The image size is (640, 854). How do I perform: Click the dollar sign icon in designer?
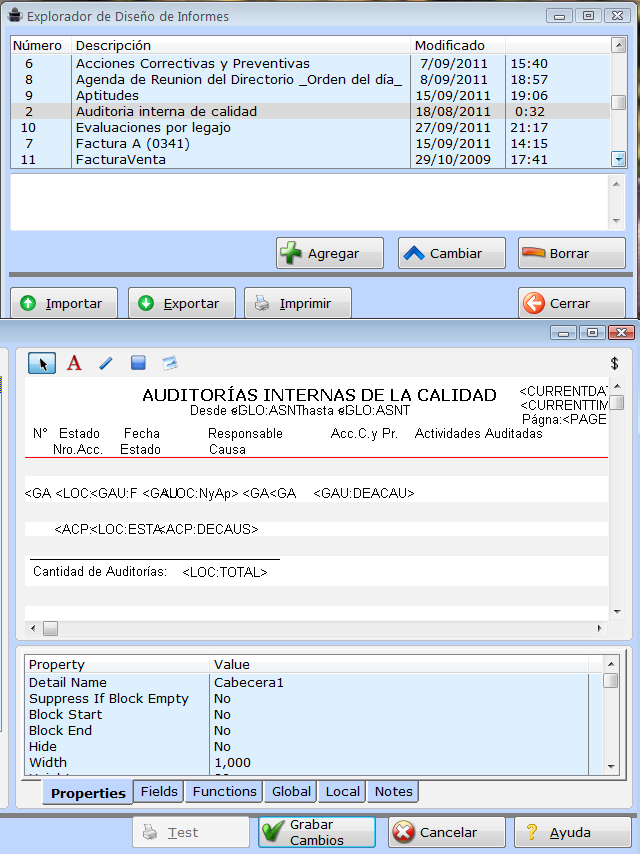614,363
